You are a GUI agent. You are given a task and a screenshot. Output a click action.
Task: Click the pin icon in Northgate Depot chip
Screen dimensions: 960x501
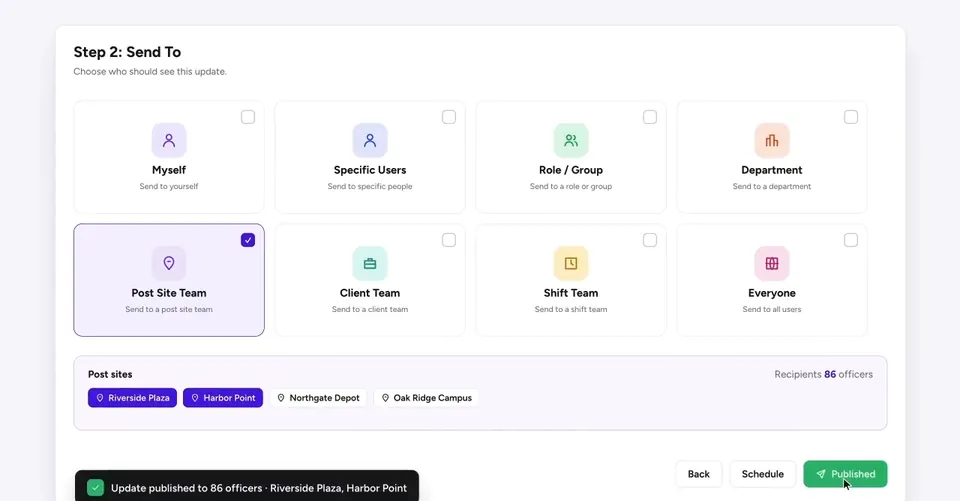(281, 398)
